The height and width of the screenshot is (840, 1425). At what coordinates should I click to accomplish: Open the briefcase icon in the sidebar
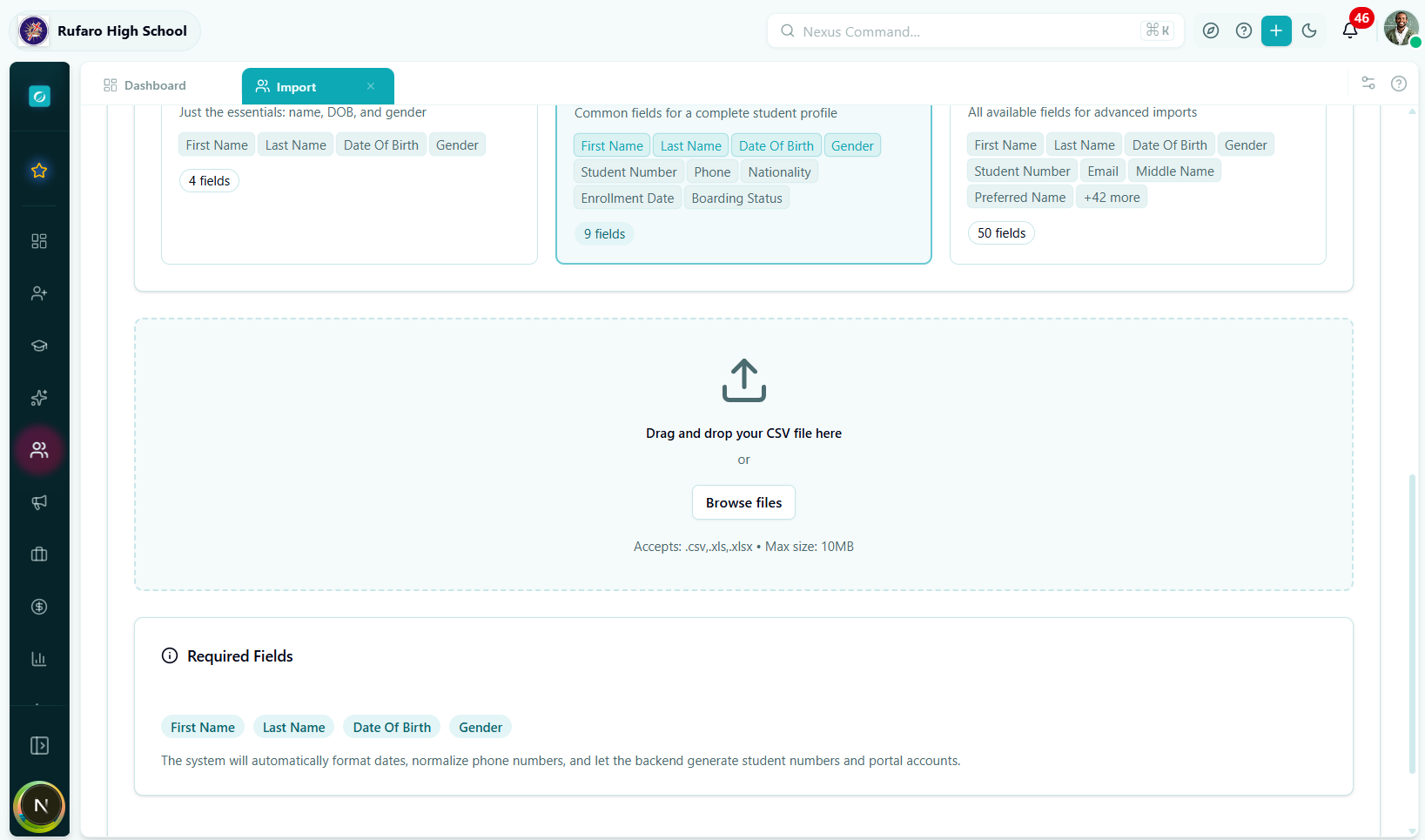tap(39, 554)
